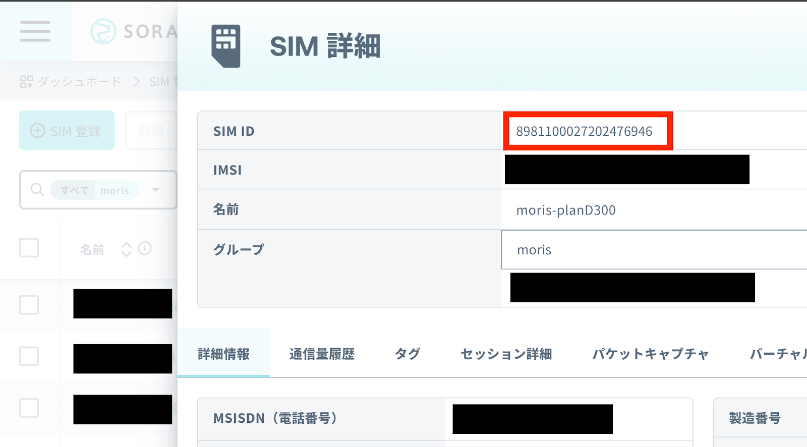Check the second SIM row checkbox
Screen dimensions: 807x447
click(x=29, y=356)
